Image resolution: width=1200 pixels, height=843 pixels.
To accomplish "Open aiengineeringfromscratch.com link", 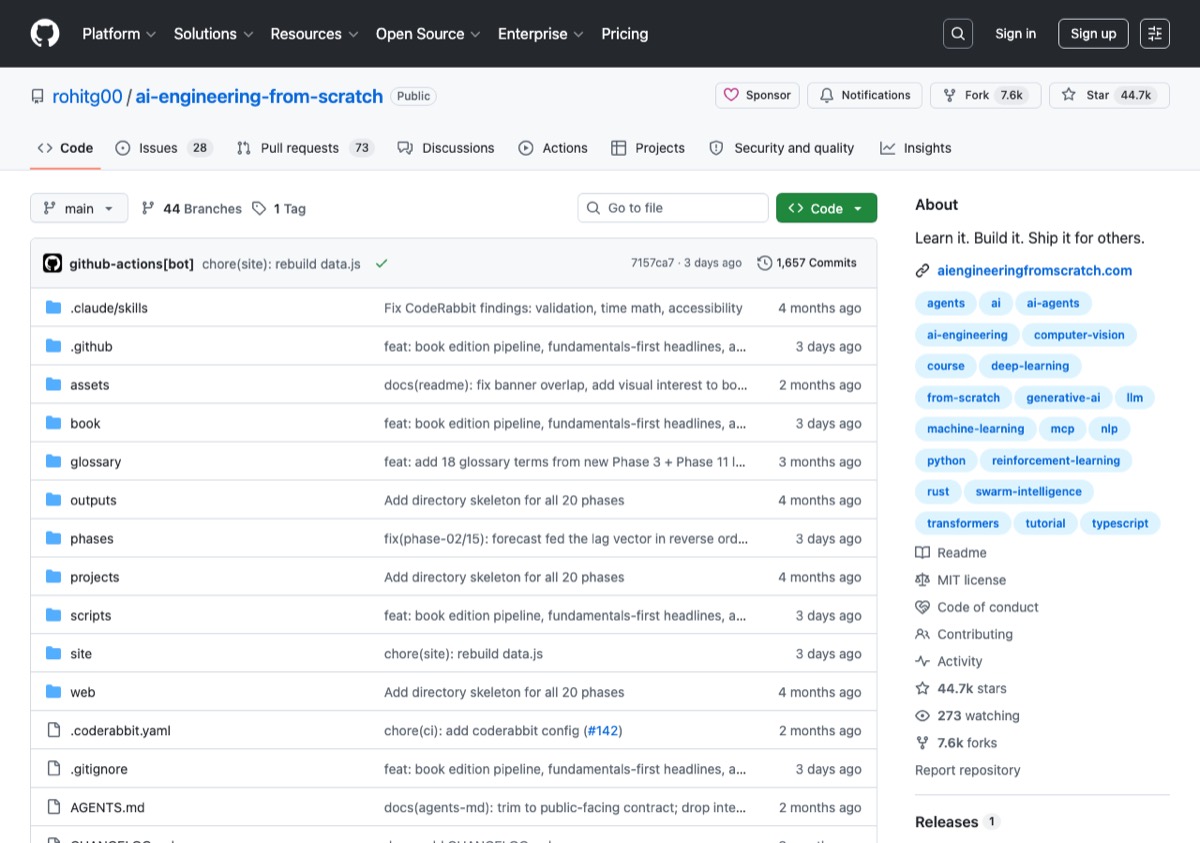I will [1034, 270].
